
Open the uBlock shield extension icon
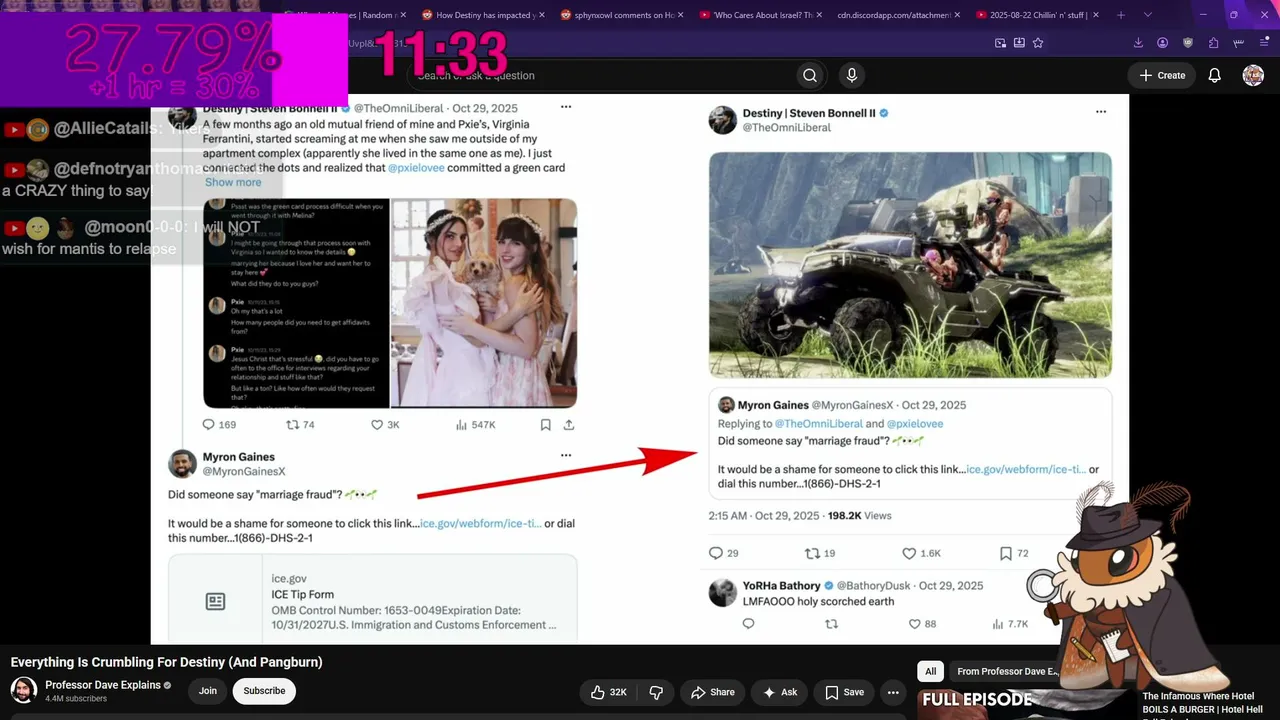tap(1188, 43)
